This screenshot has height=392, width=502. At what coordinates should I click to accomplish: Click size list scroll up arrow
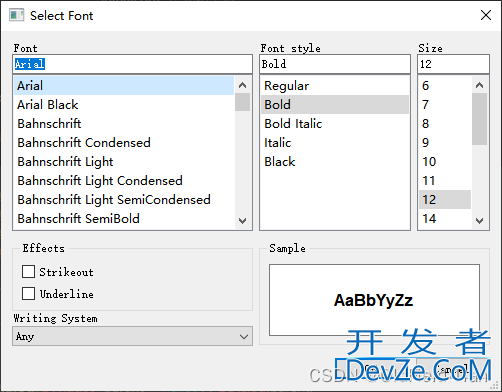click(x=480, y=85)
